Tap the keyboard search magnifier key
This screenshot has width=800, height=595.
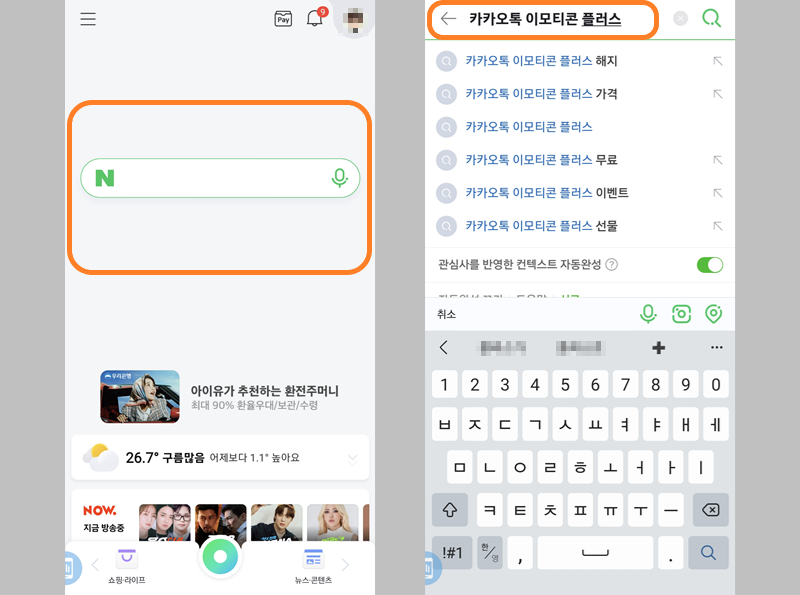coord(708,552)
